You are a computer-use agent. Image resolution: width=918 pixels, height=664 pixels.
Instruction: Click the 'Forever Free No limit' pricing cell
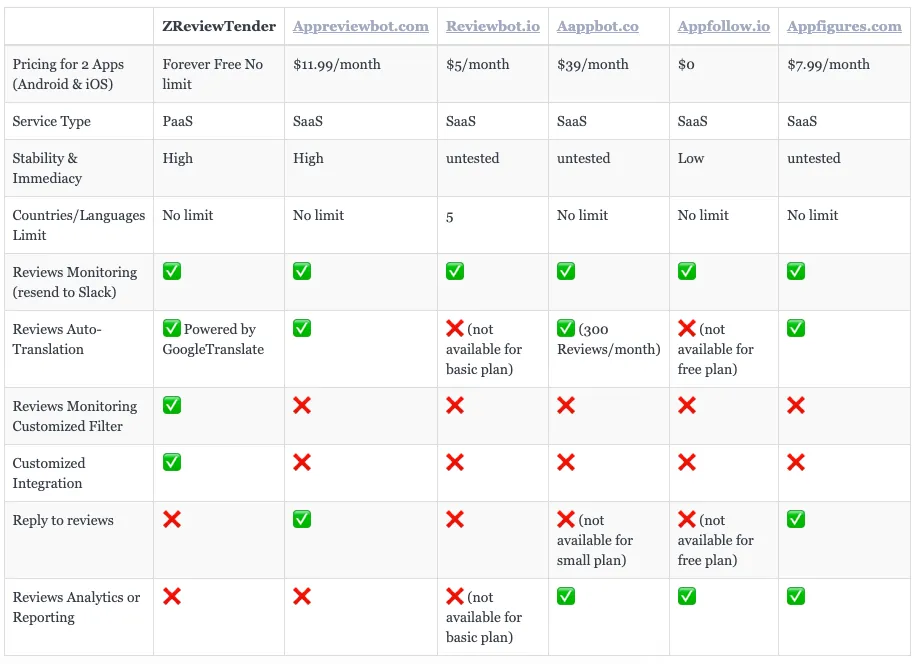coord(213,74)
